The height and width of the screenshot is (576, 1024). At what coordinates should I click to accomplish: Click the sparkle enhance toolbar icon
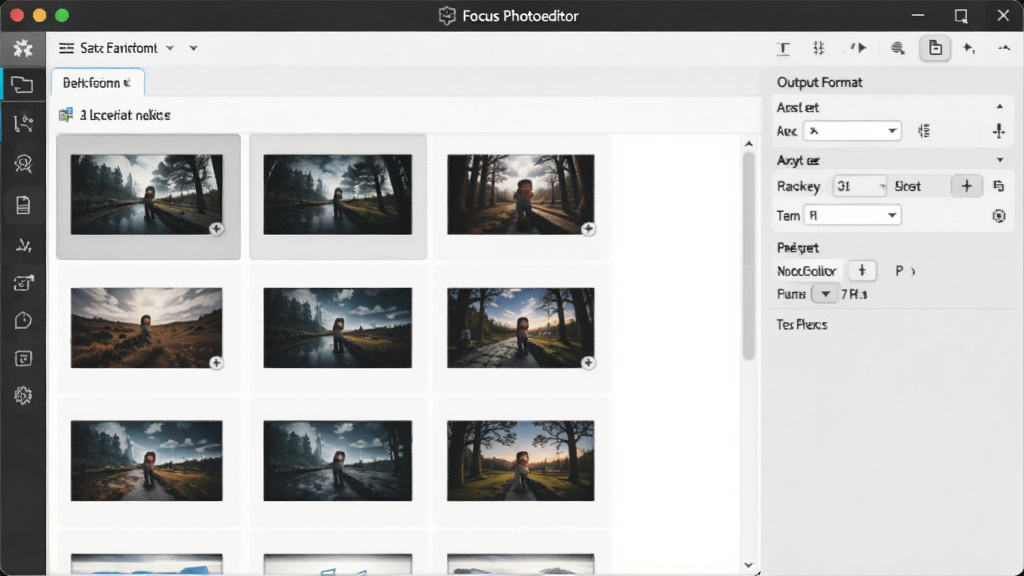969,48
